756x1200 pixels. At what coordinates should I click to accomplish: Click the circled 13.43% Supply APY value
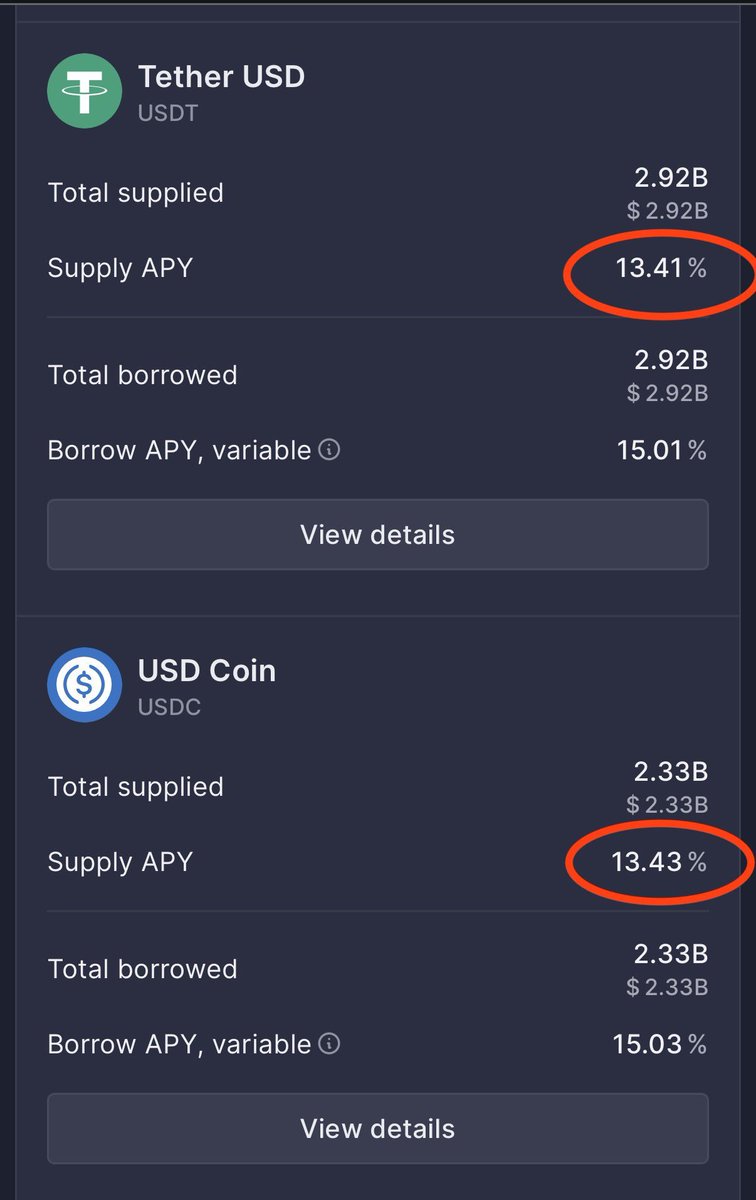659,862
